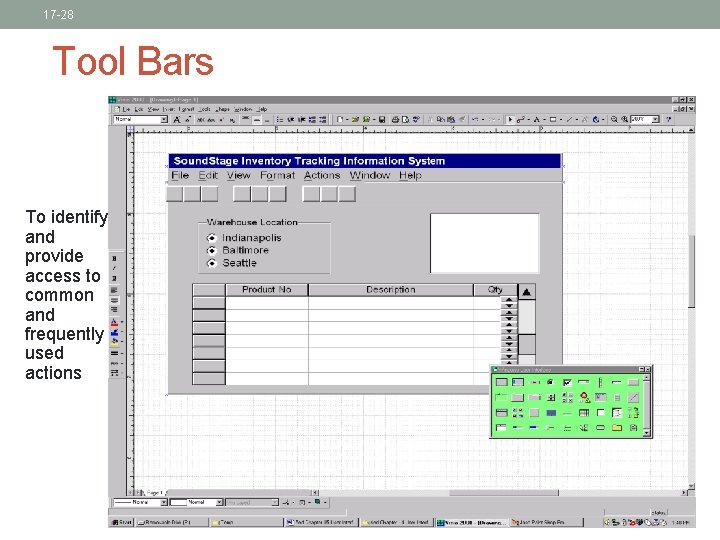Click the align left icon on left toolbar

pos(114,290)
